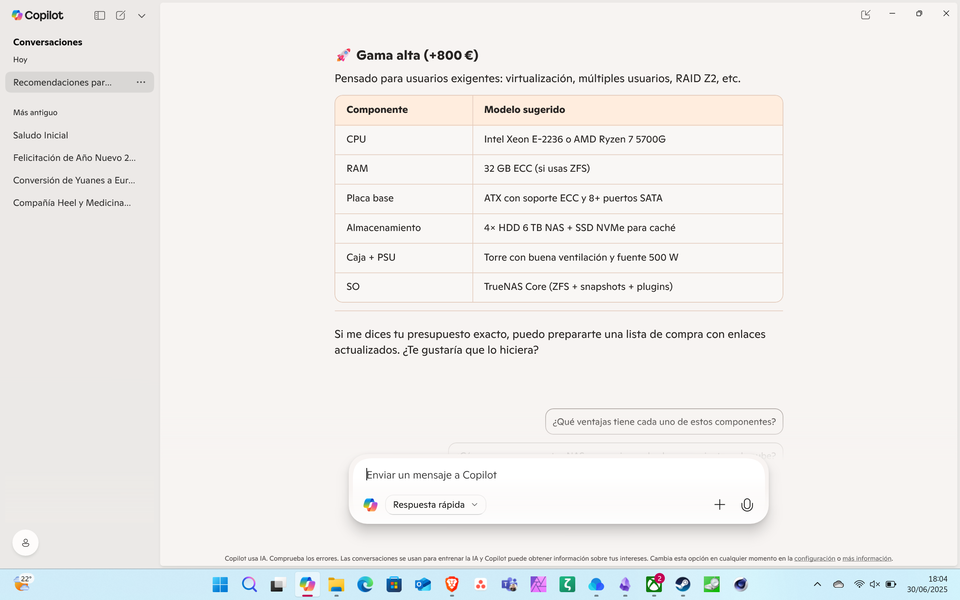960x600 pixels.
Task: Click the '4× HDD 6 TB NAS + SSD NVMe para caché' cell
Action: 628,228
